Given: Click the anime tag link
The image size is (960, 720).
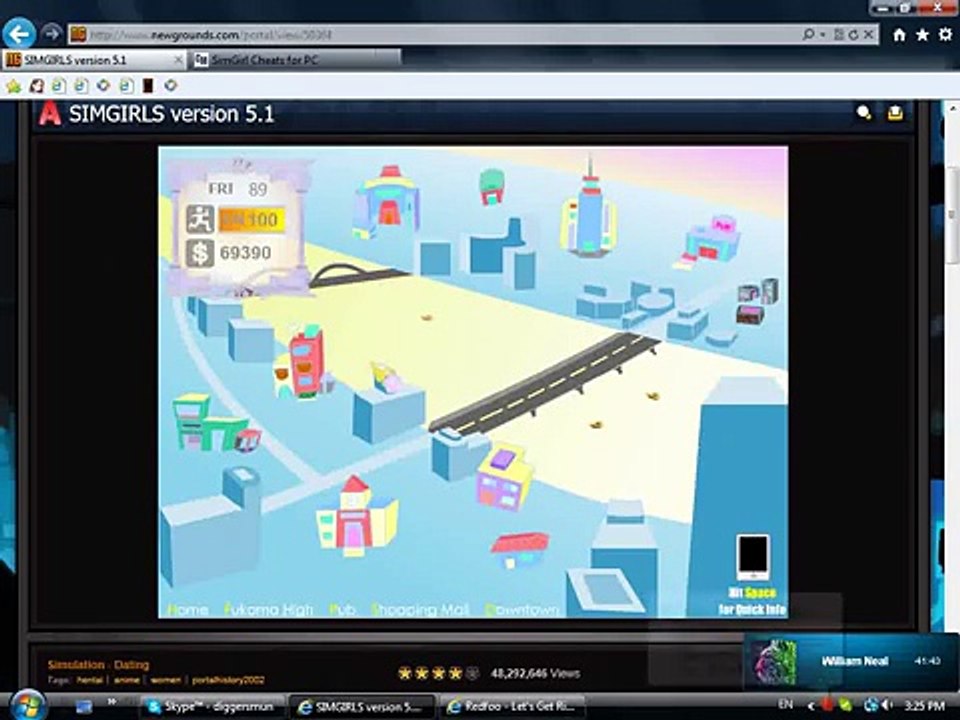Looking at the screenshot, I should pyautogui.click(x=127, y=680).
